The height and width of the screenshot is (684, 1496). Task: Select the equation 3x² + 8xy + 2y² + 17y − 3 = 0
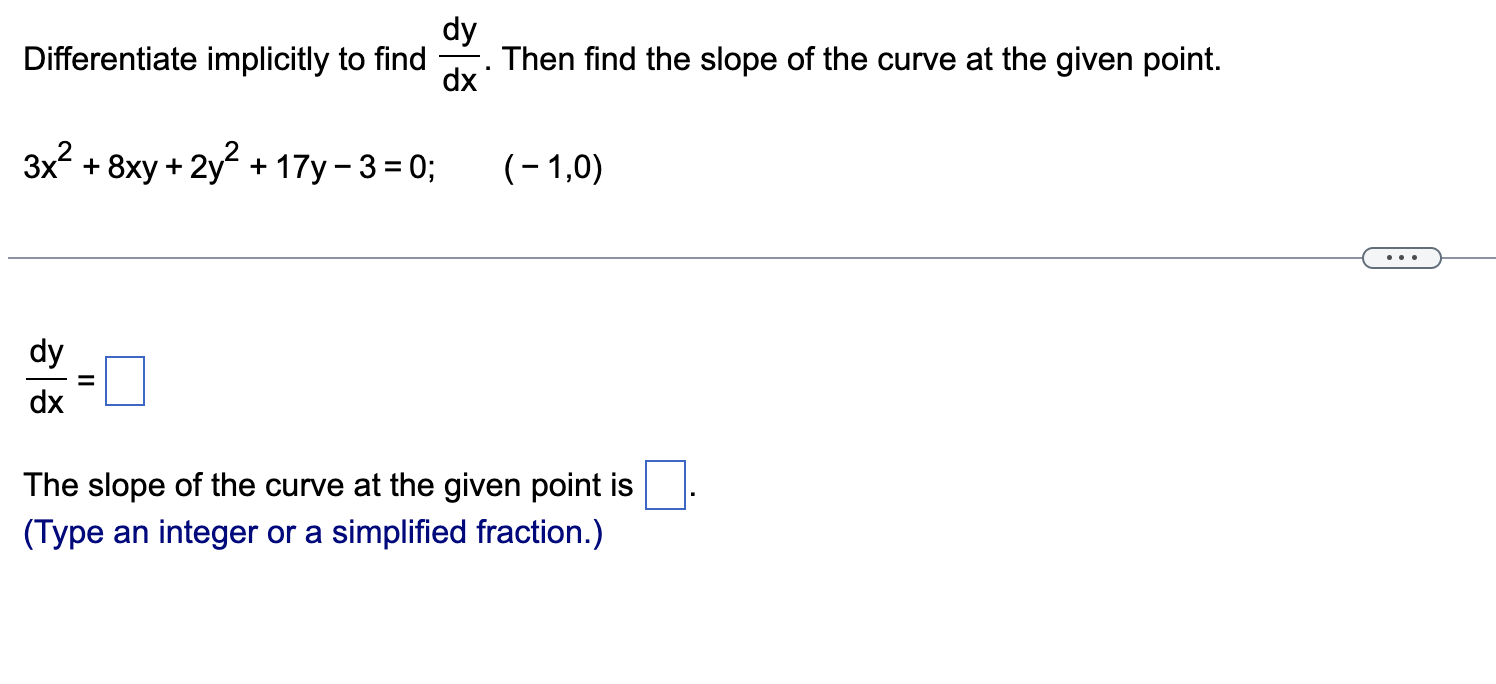230,165
